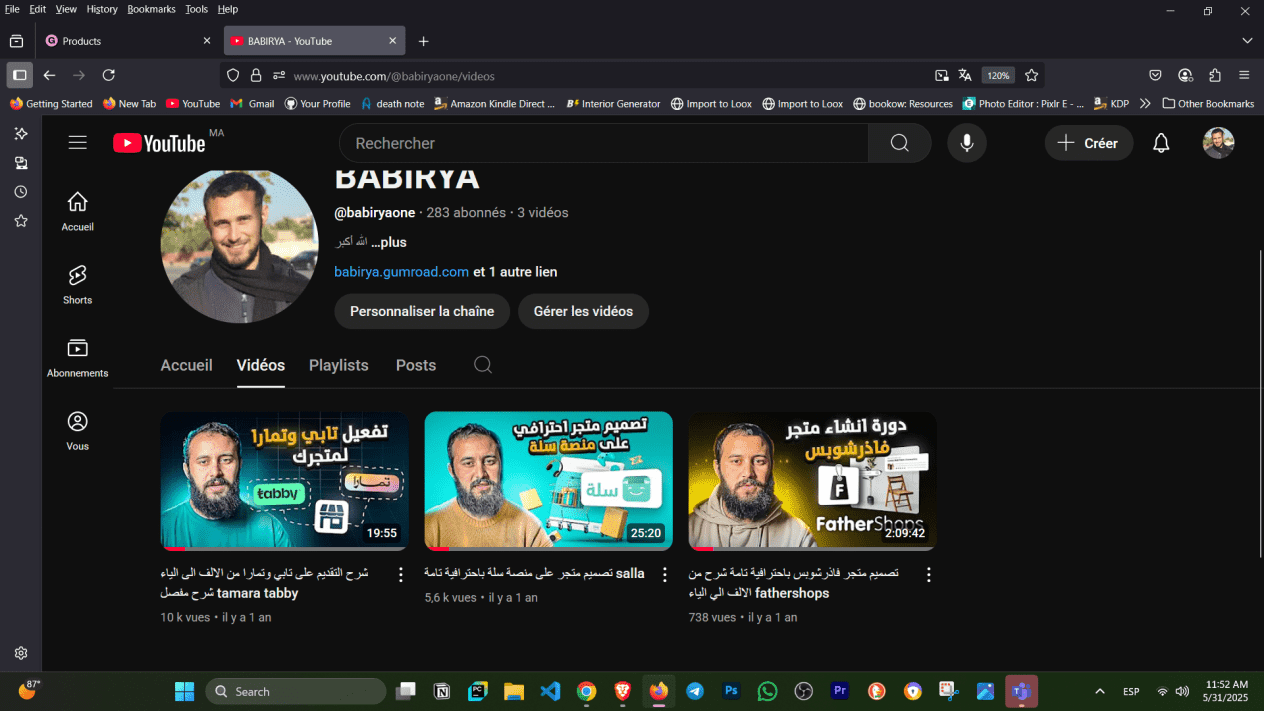1264x711 pixels.
Task: Open the FatherShops course video thumbnail
Action: point(812,480)
